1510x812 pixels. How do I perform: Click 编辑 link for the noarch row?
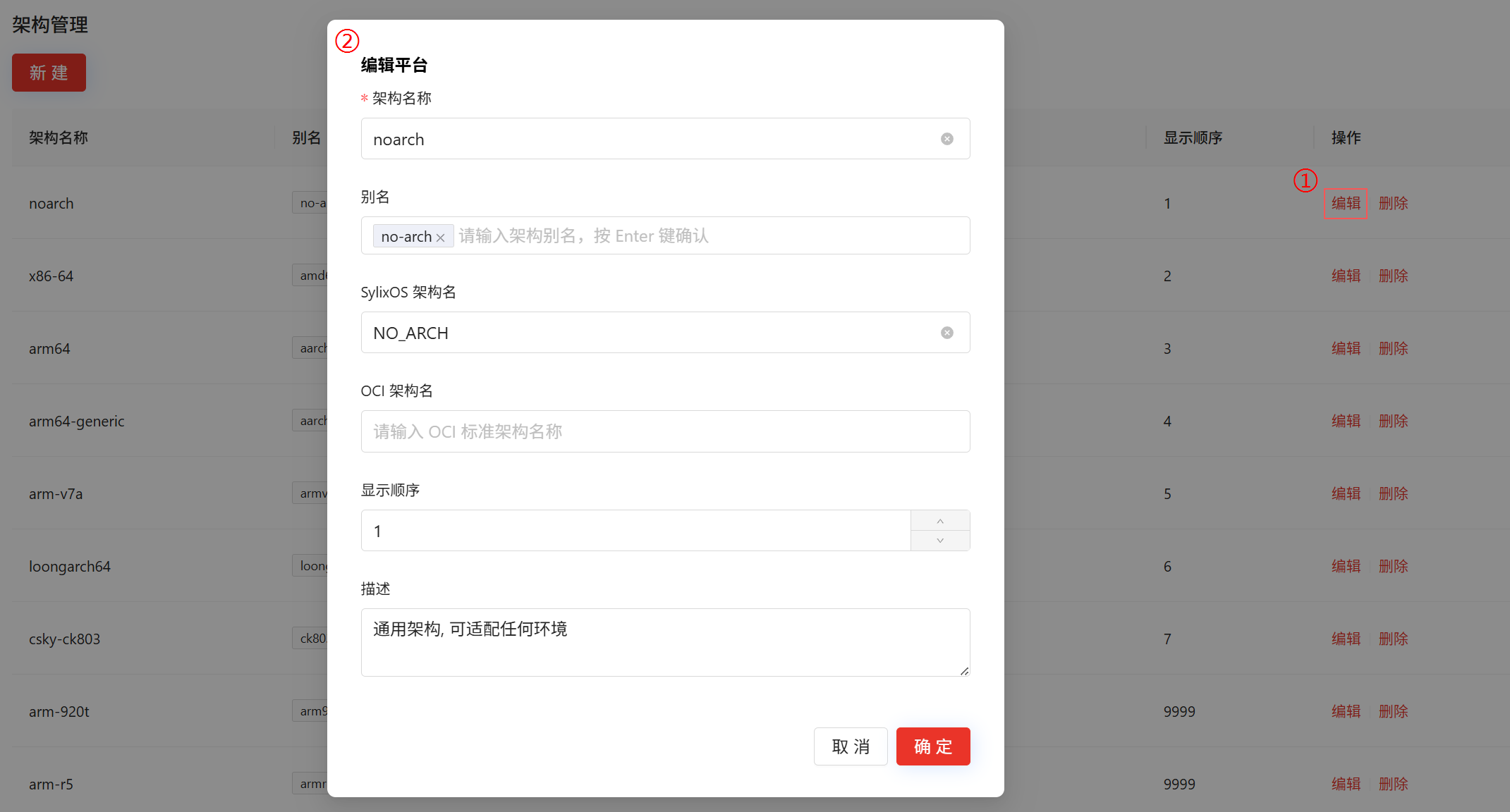1346,204
